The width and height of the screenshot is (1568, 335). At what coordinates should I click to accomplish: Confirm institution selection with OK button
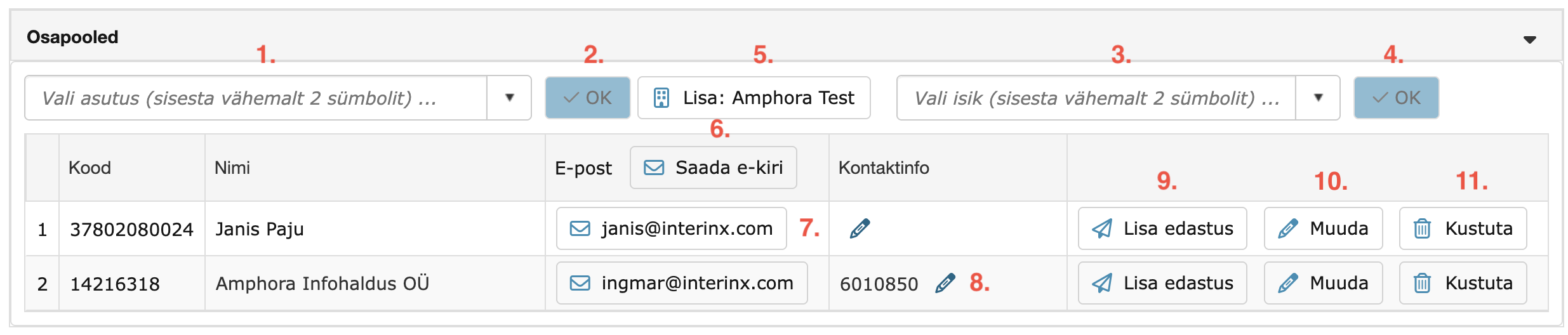587,98
